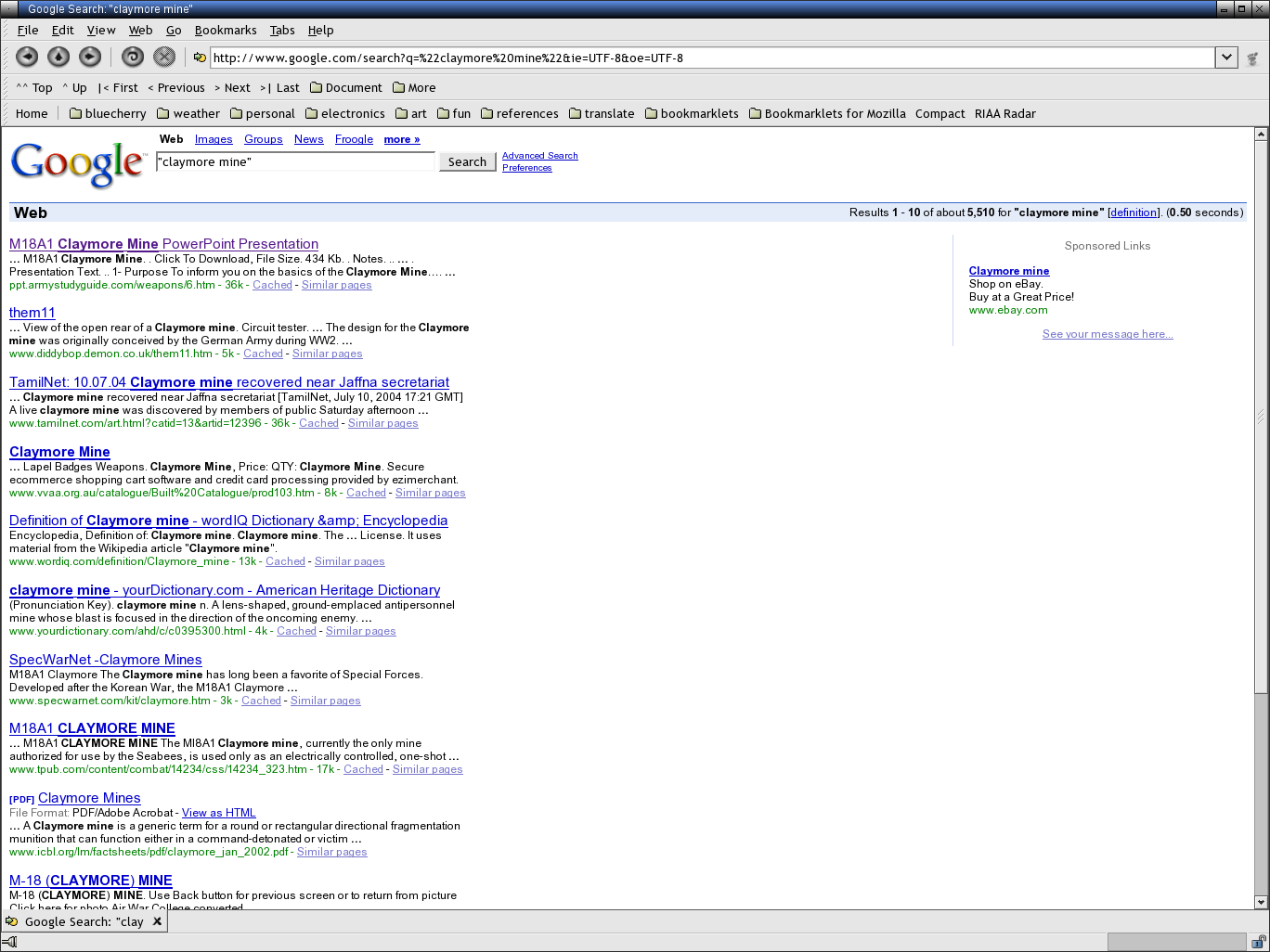Open the fun bookmark folder
This screenshot has width=1270, height=952.
coord(454,113)
